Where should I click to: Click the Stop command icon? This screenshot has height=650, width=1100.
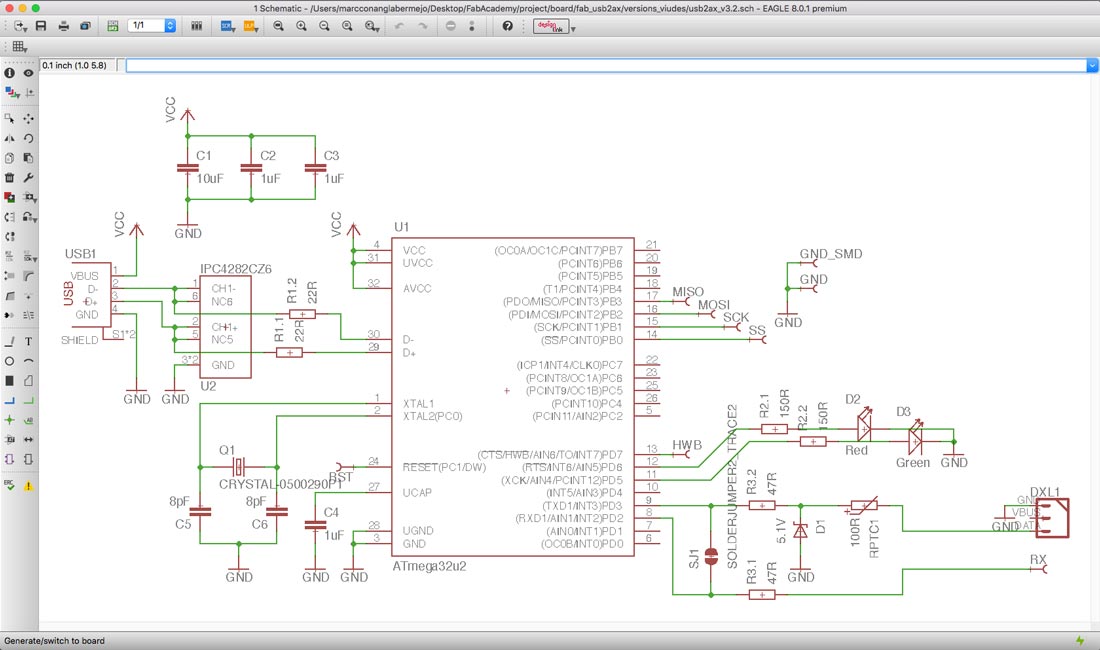point(450,26)
